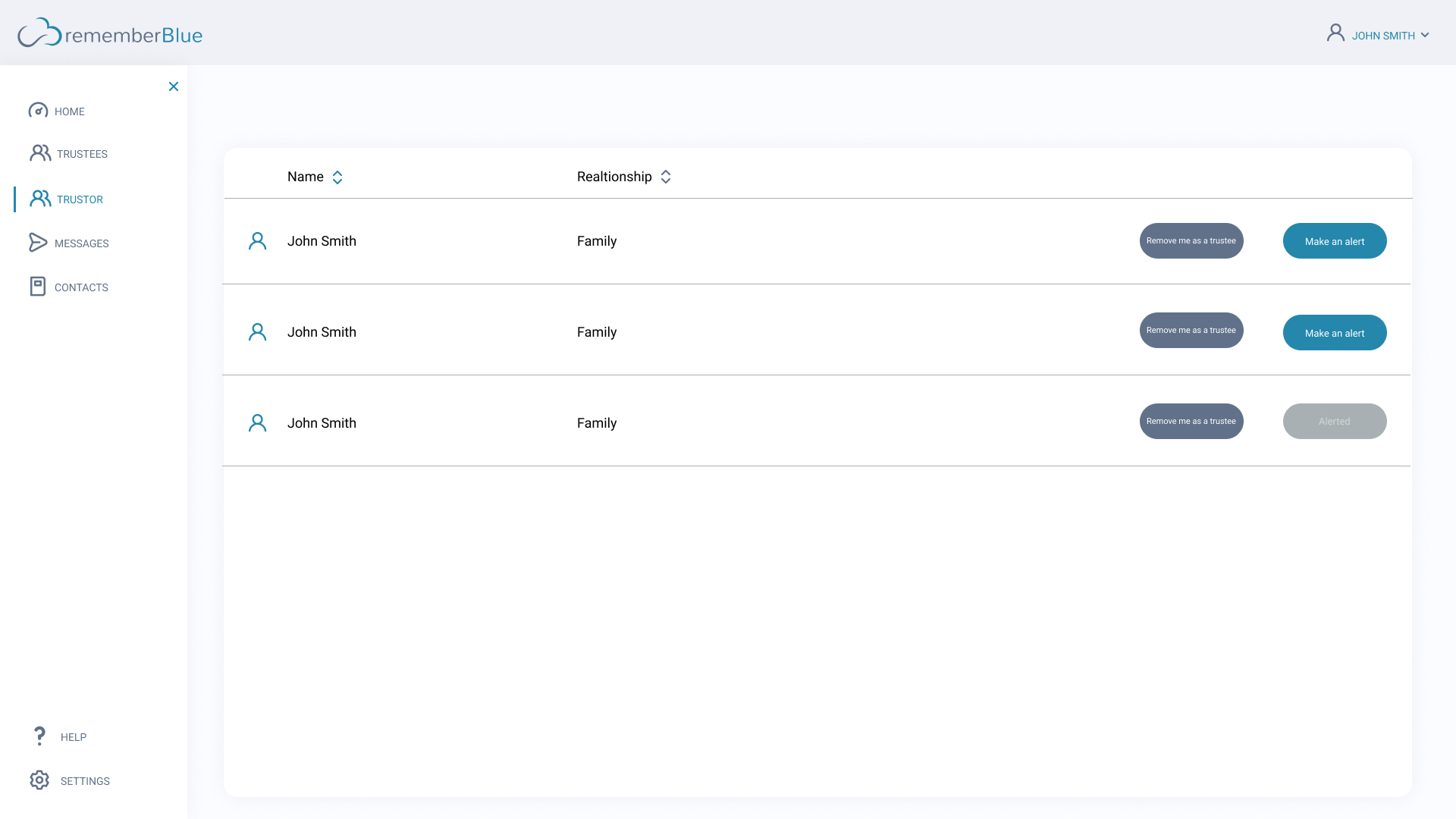Open the Home dashboard gauge icon

pyautogui.click(x=38, y=111)
